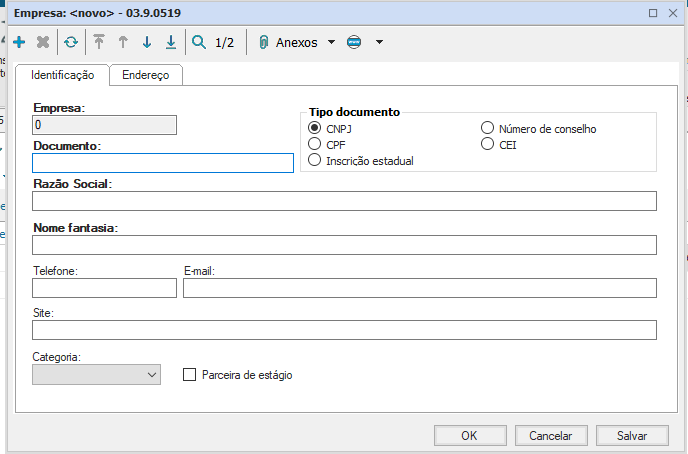Click into the Razão Social field
688x454 pixels.
tap(344, 201)
